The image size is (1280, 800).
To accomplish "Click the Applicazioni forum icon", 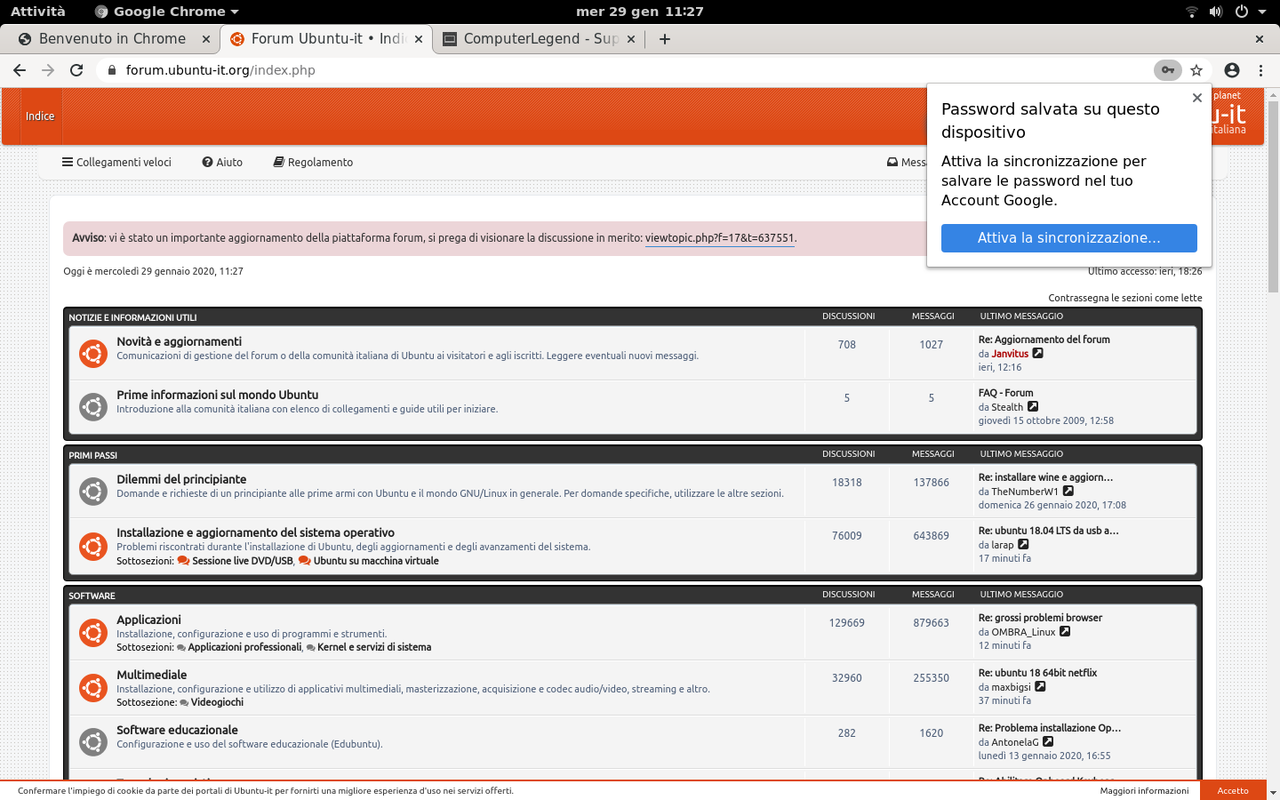I will pos(93,633).
